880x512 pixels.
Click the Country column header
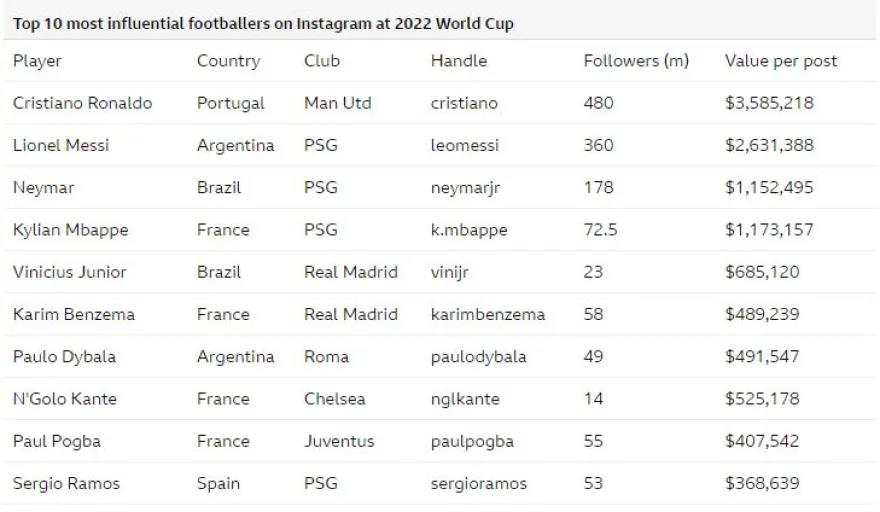(x=228, y=61)
